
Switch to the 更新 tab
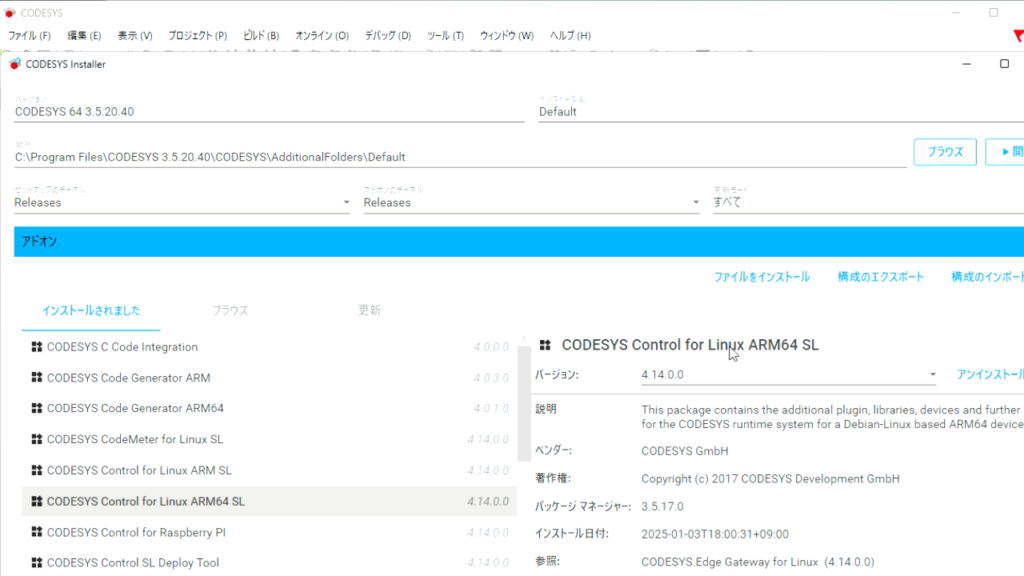coord(370,310)
